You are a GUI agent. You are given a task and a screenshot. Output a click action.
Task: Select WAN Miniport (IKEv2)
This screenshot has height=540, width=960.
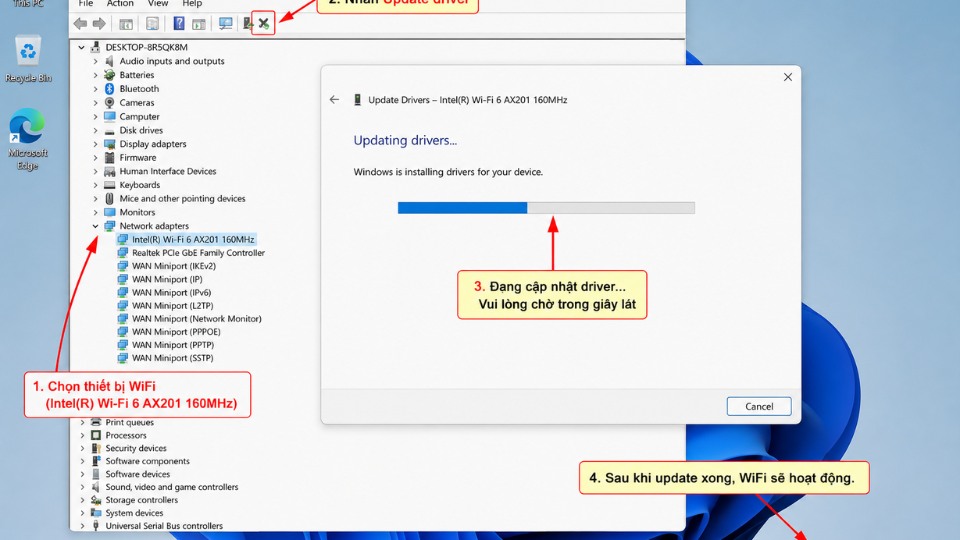pyautogui.click(x=174, y=266)
